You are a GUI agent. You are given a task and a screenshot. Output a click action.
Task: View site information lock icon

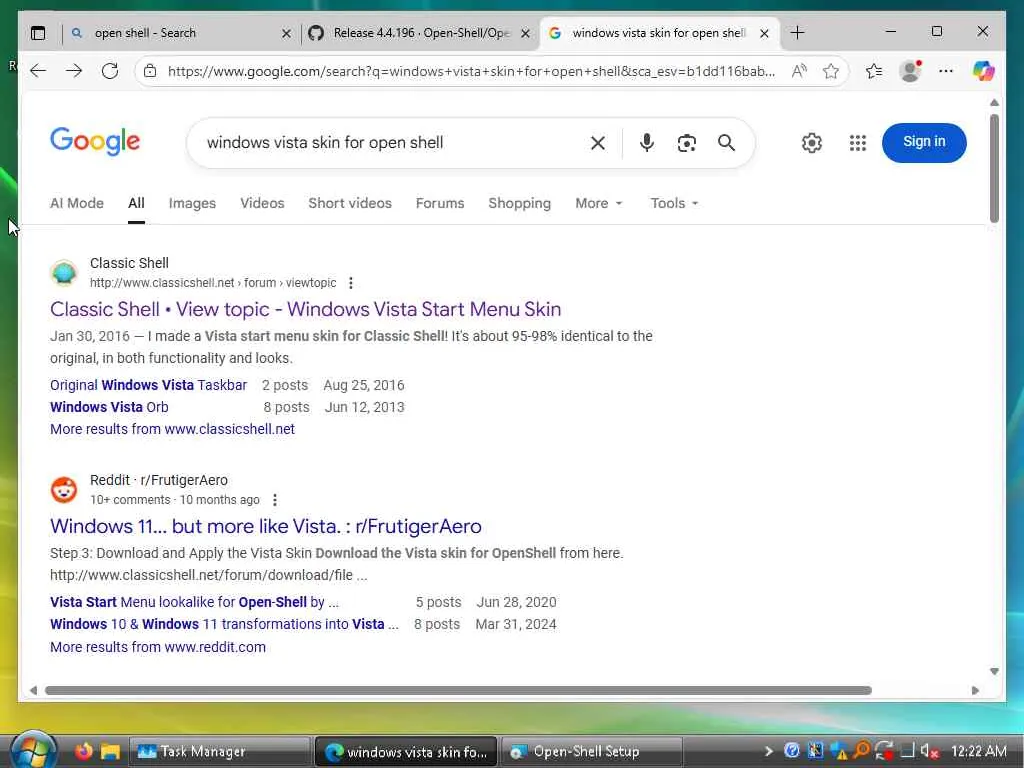150,71
